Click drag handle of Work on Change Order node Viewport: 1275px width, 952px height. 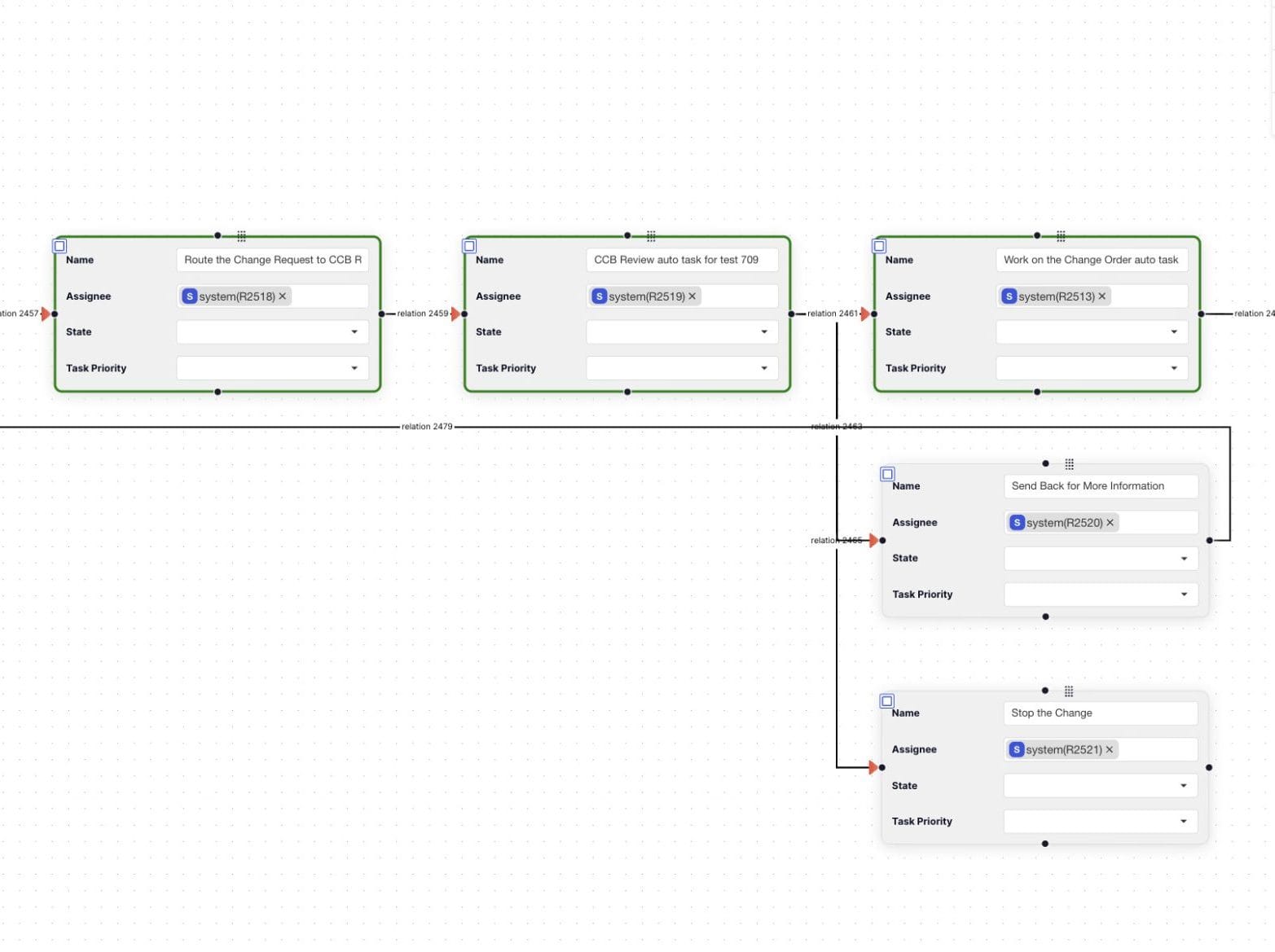click(1061, 236)
